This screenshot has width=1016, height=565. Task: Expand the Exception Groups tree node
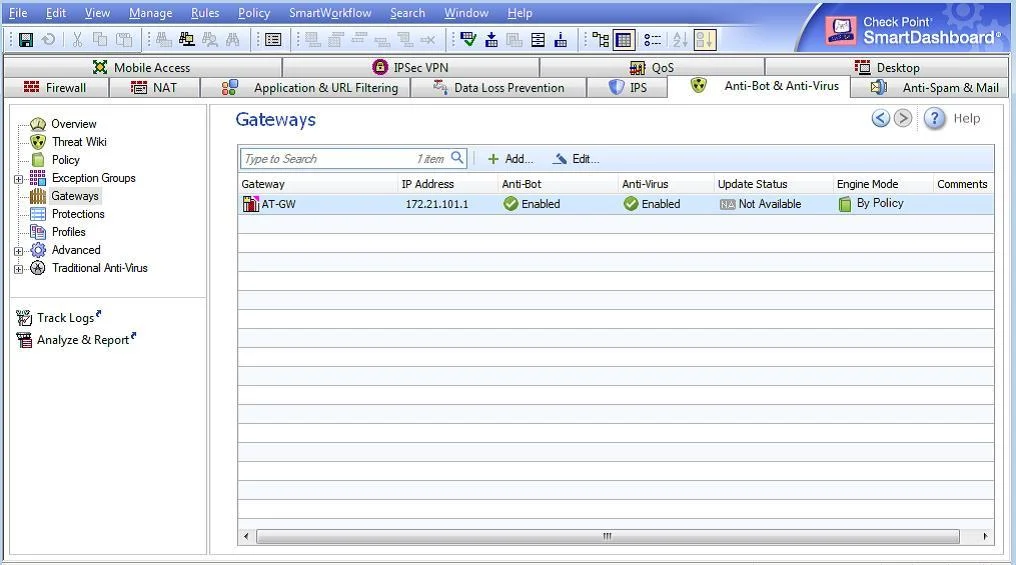point(18,179)
